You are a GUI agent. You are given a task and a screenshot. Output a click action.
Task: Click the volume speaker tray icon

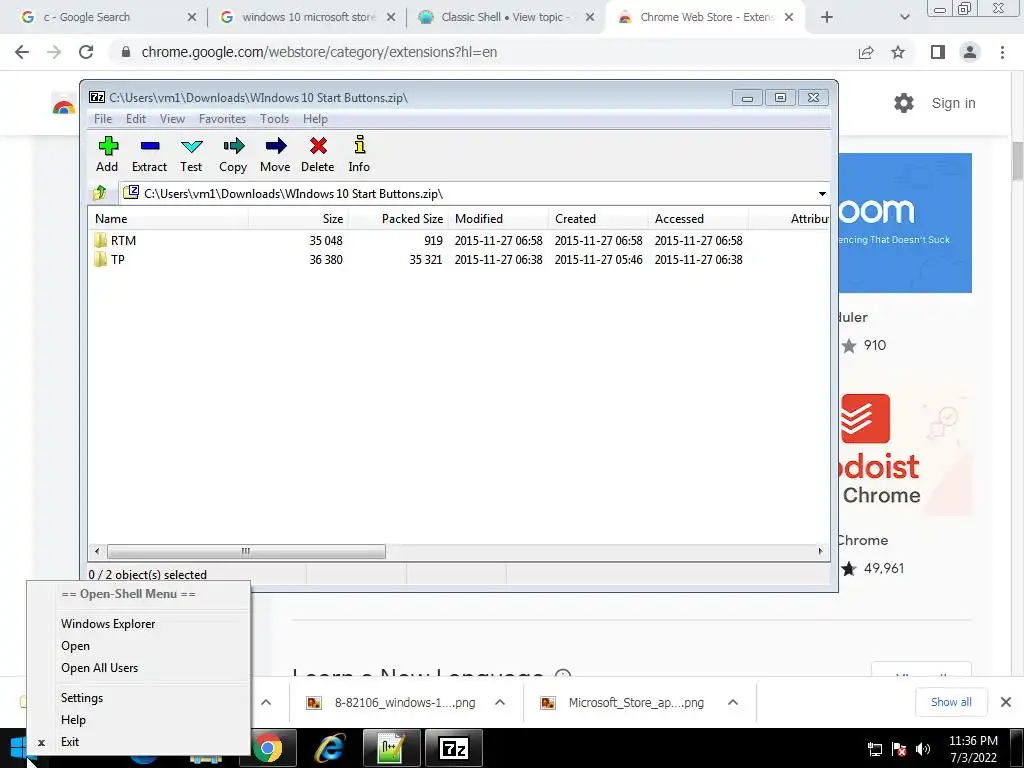923,748
